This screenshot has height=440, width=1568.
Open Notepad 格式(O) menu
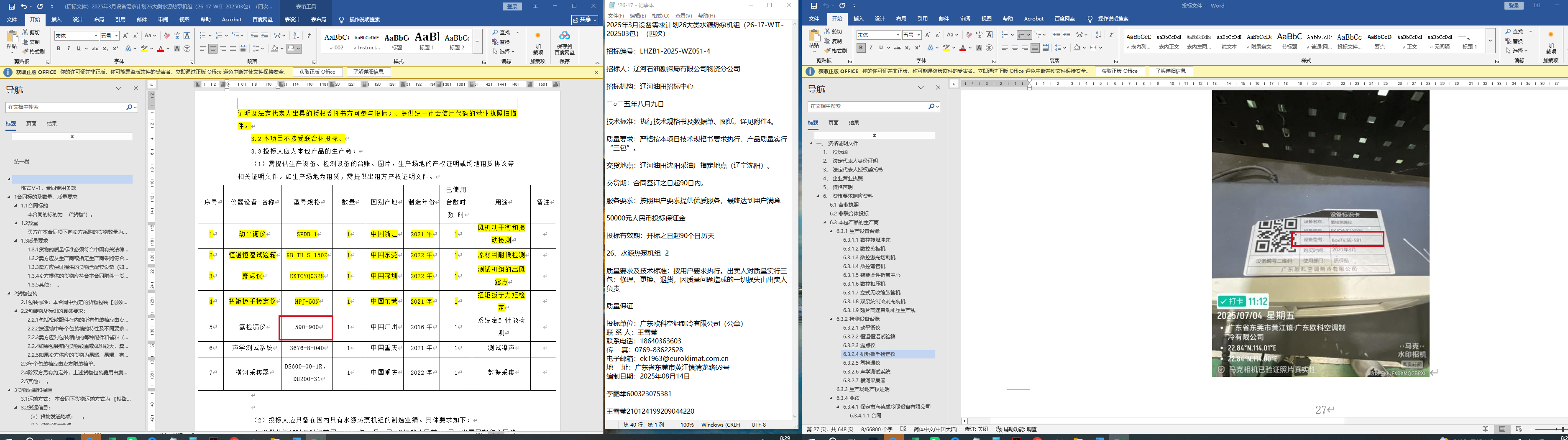(660, 16)
